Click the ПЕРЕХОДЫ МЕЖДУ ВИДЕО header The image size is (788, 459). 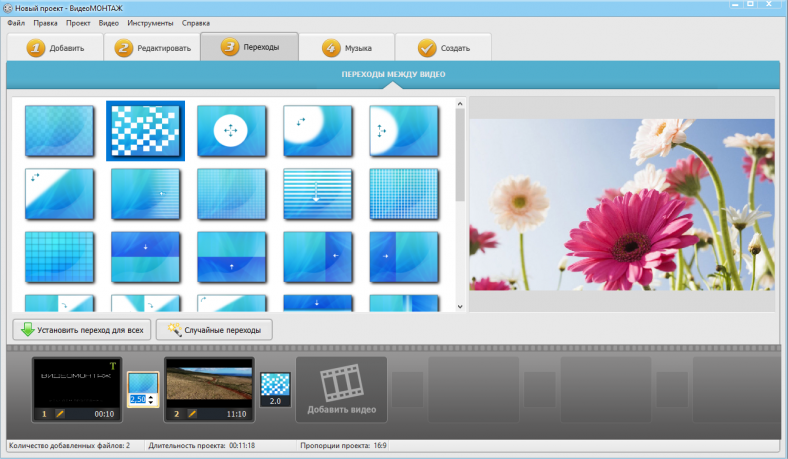coord(393,74)
